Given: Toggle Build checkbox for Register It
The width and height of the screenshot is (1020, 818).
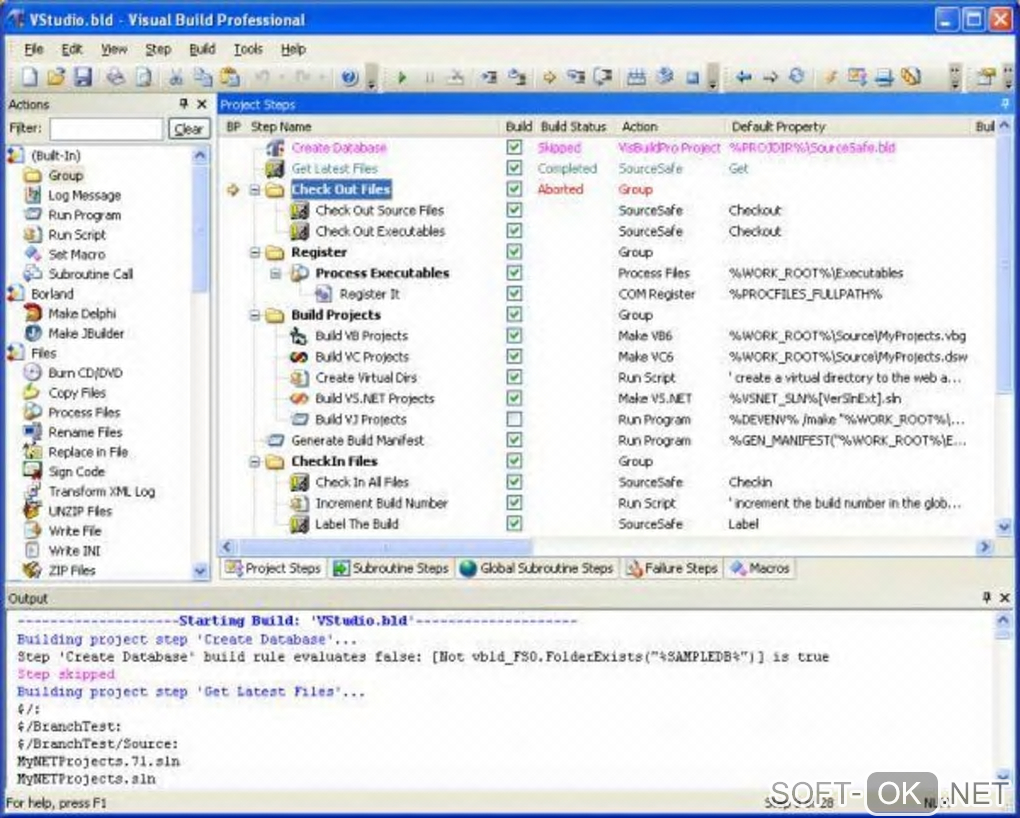Looking at the screenshot, I should click(x=514, y=293).
